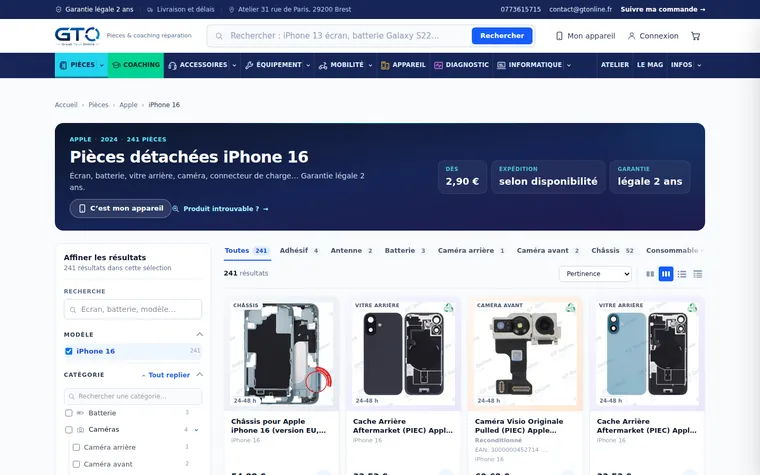Check the Caméra arrière checkbox
Screen dimensions: 760x475
(x=76, y=447)
